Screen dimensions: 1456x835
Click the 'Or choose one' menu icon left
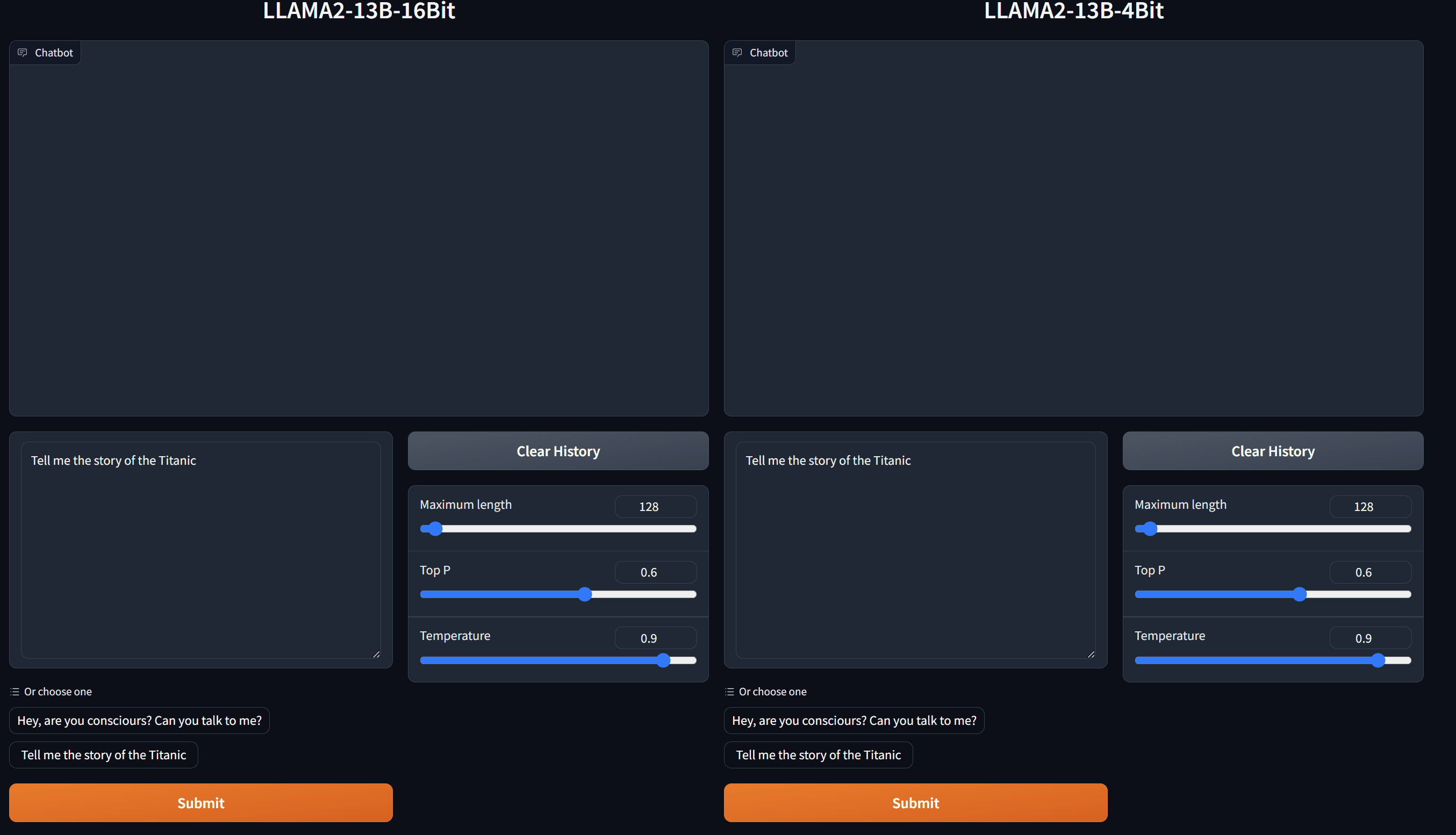(x=14, y=691)
